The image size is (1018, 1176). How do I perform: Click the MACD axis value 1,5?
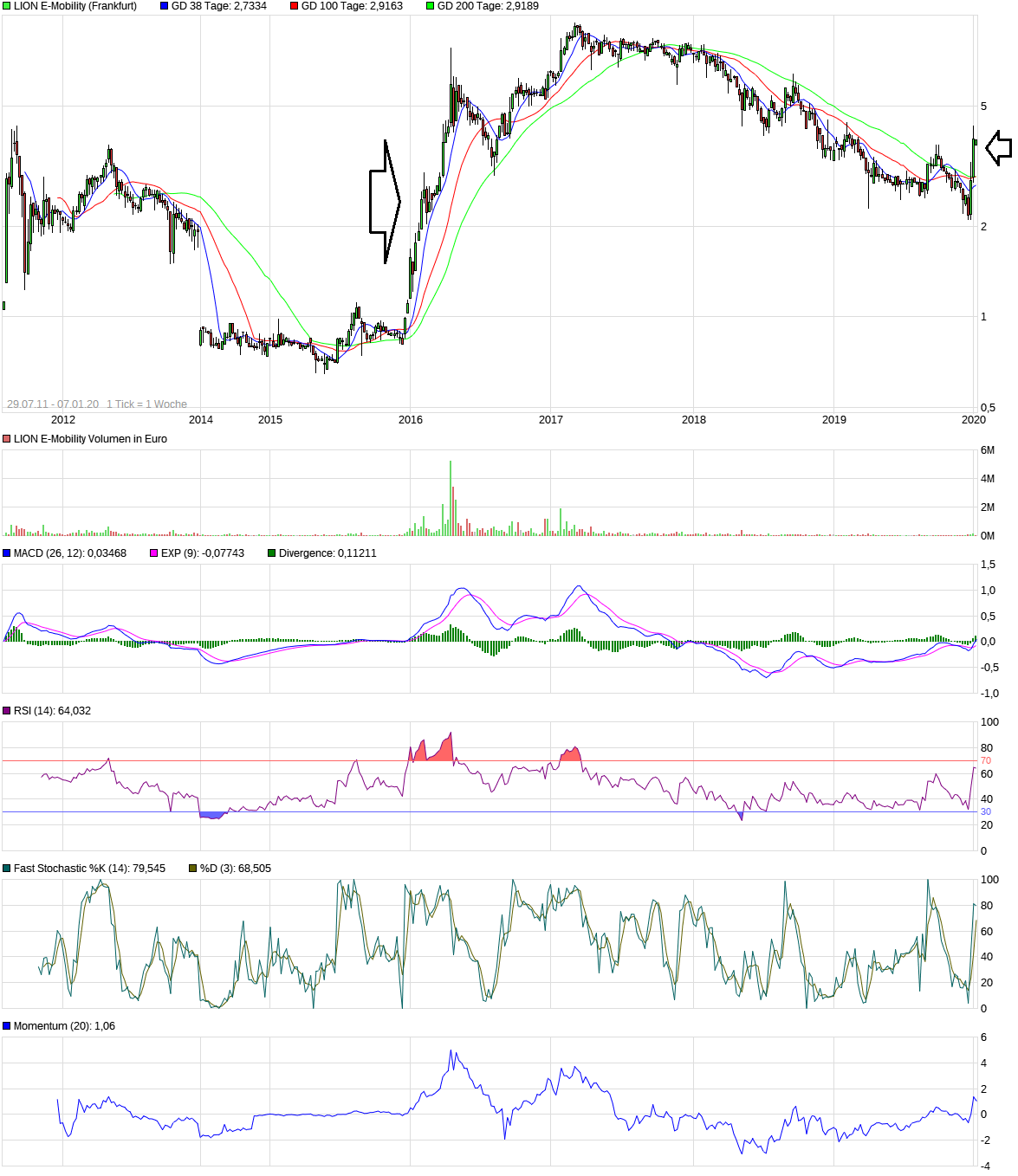tap(988, 565)
